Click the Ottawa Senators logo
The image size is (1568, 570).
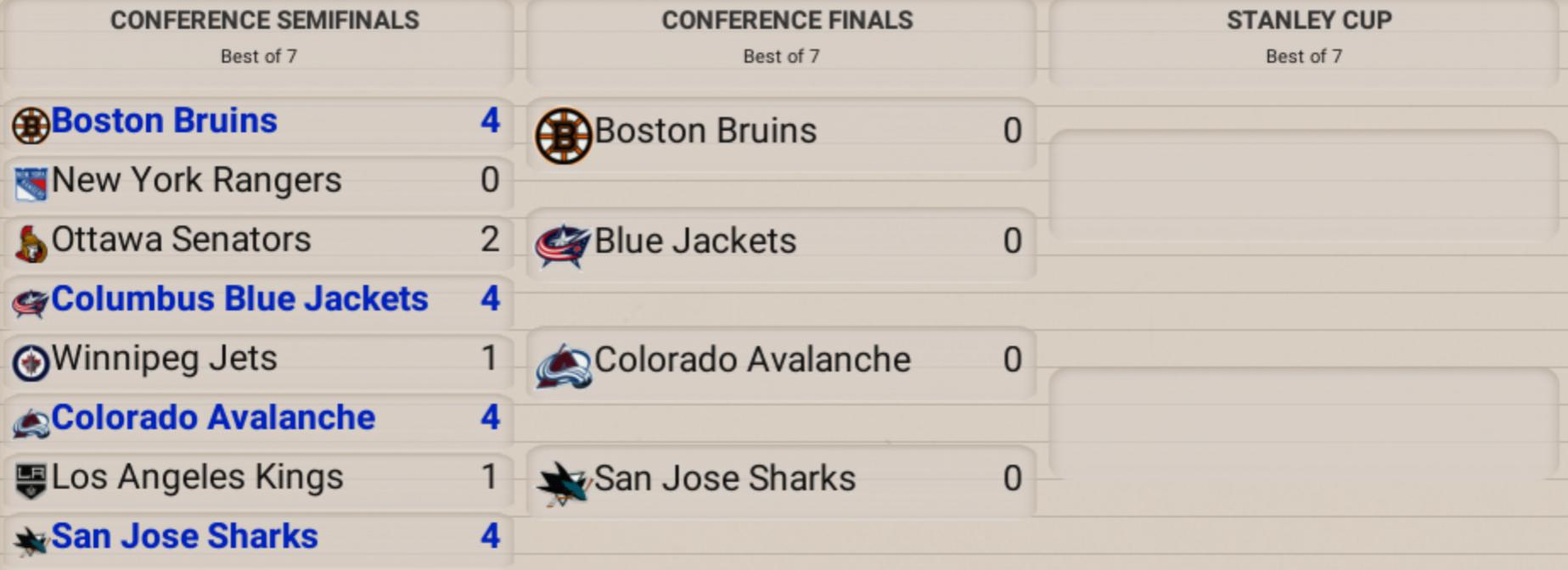pyautogui.click(x=31, y=244)
